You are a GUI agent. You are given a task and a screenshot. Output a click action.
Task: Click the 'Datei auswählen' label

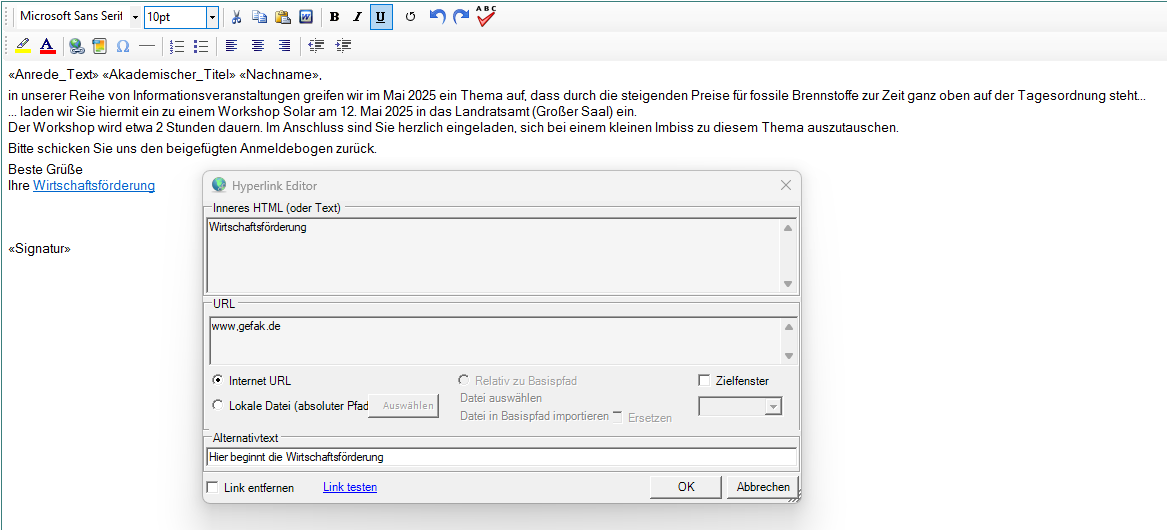[x=501, y=398]
